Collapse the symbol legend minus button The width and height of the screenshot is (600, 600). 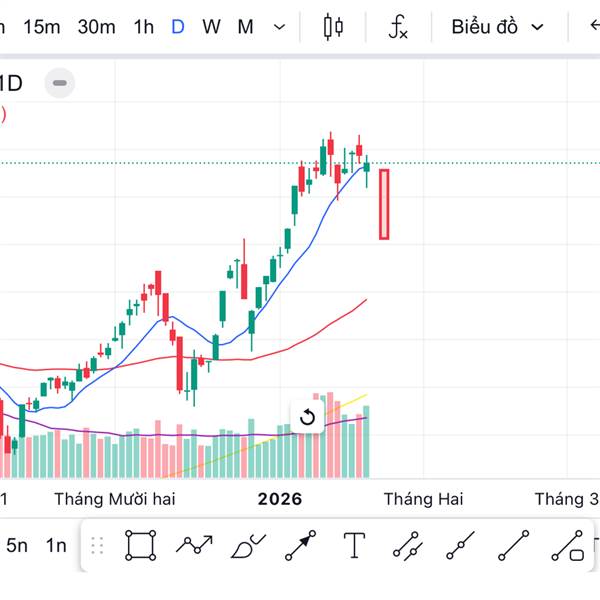pyautogui.click(x=61, y=83)
